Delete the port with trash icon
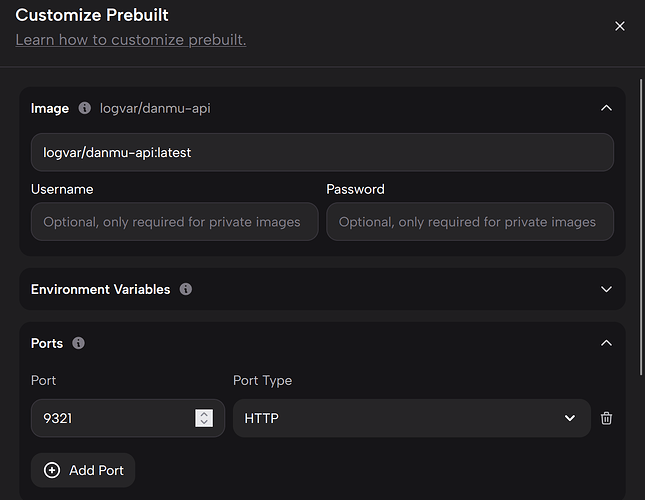Screen dimensions: 645x500 [606, 418]
